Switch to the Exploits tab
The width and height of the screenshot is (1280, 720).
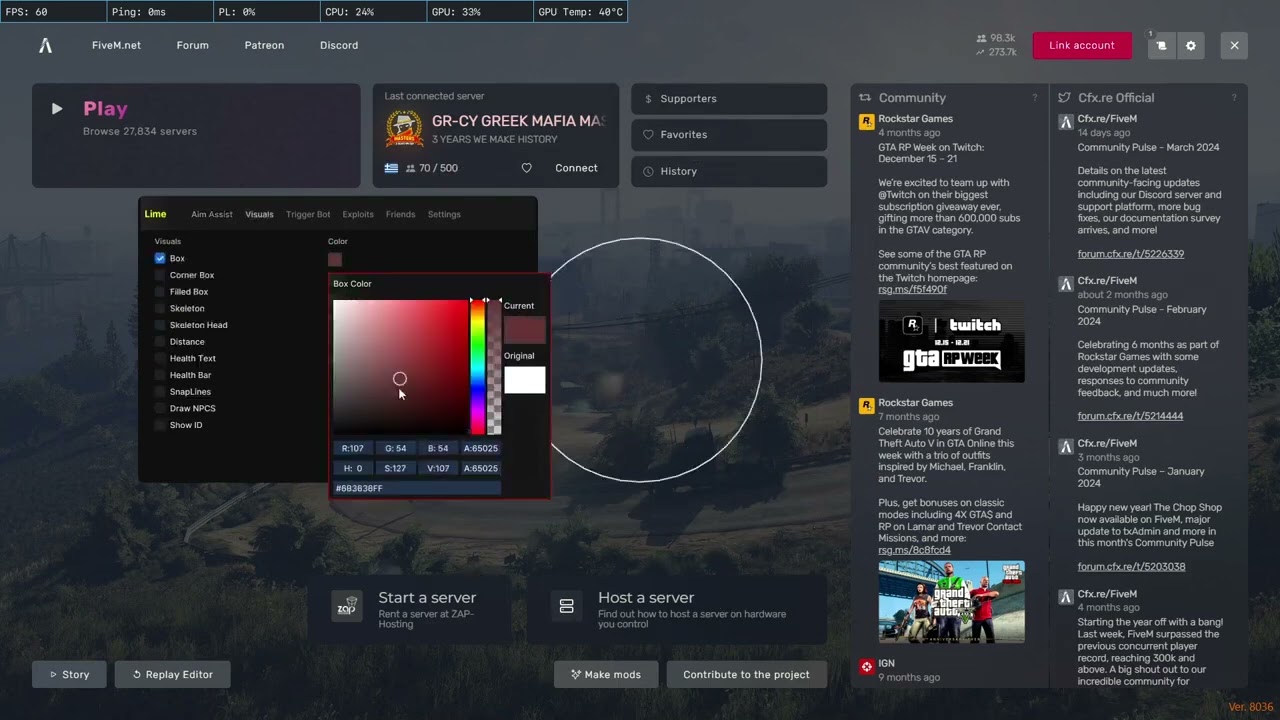click(x=358, y=214)
